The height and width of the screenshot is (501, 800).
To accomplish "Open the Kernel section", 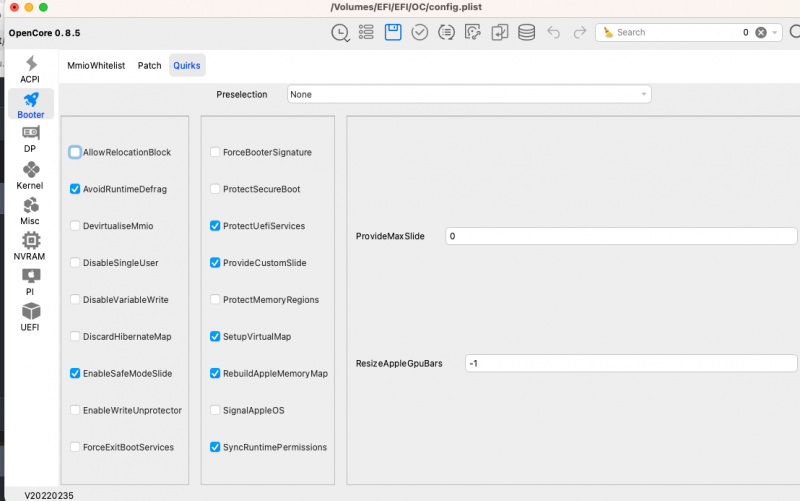I will pos(30,175).
